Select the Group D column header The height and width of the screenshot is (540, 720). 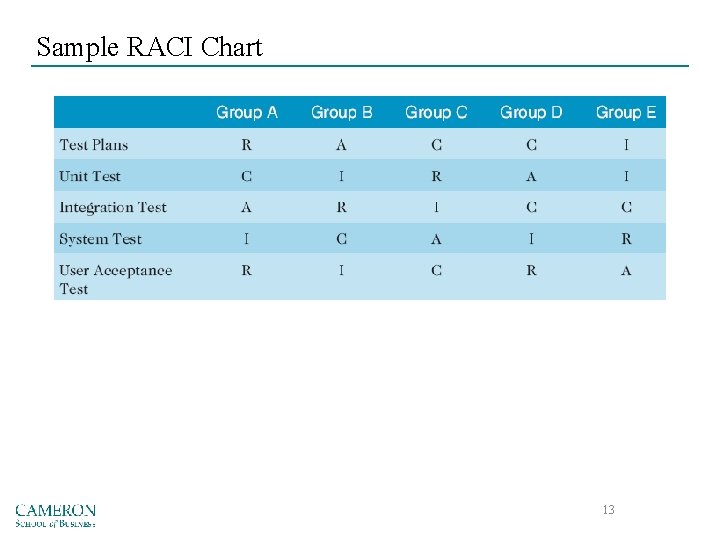pos(531,112)
